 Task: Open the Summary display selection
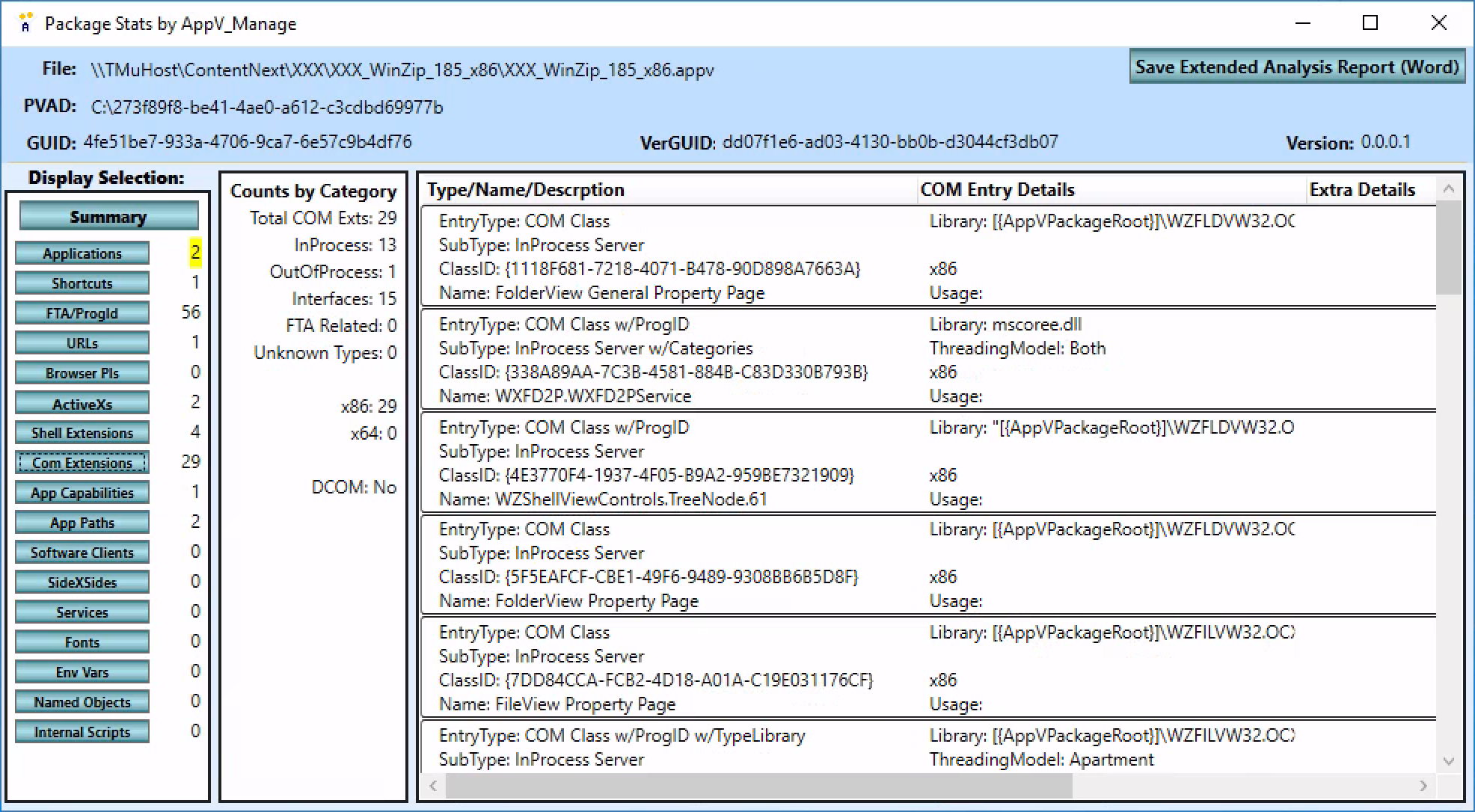click(108, 217)
